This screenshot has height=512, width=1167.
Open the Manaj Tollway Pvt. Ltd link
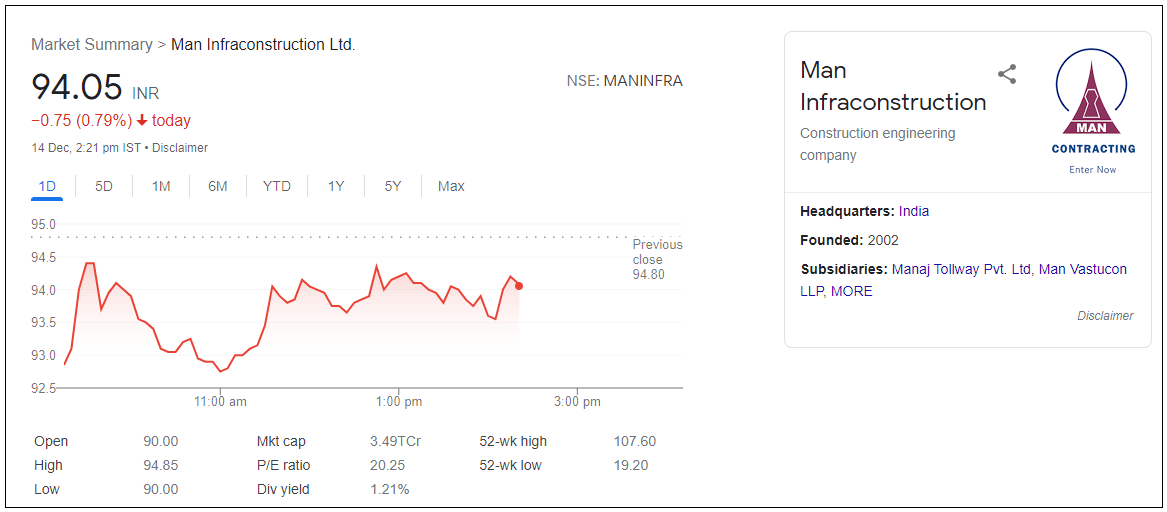tap(960, 269)
